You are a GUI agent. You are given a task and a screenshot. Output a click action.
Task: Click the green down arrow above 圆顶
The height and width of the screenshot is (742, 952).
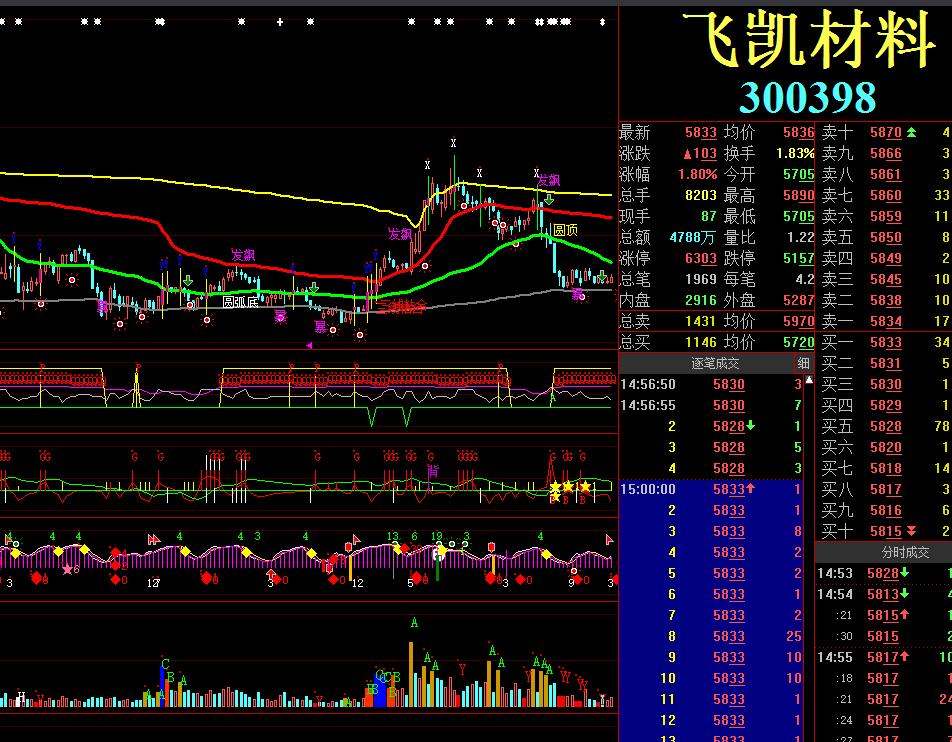549,199
